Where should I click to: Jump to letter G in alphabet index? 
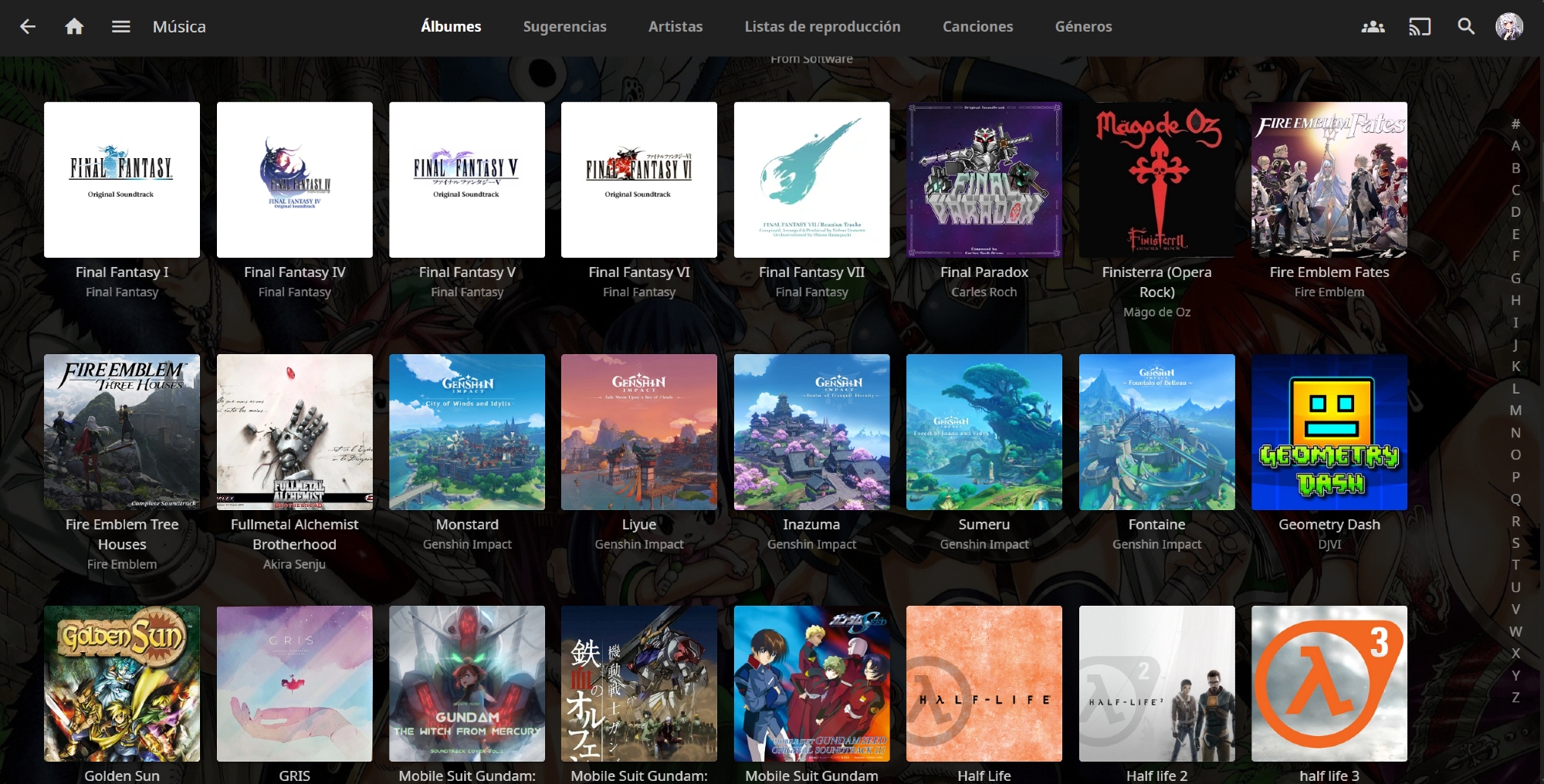pyautogui.click(x=1515, y=279)
